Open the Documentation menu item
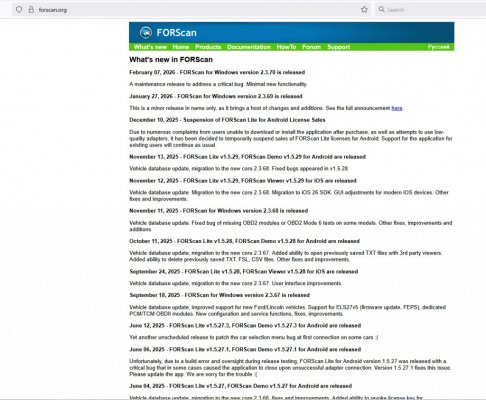486x400 pixels. click(x=249, y=47)
